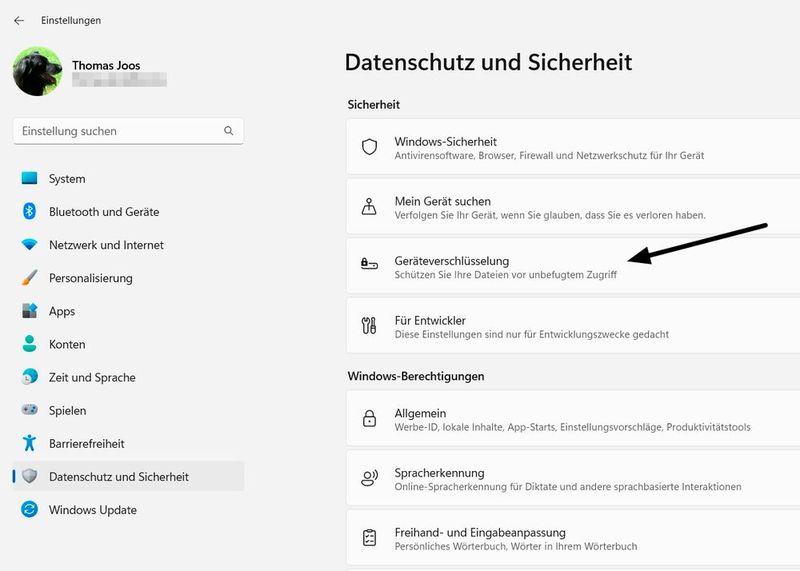Go to Barrierefreiheit settings
This screenshot has height=571, width=800.
pyautogui.click(x=128, y=443)
